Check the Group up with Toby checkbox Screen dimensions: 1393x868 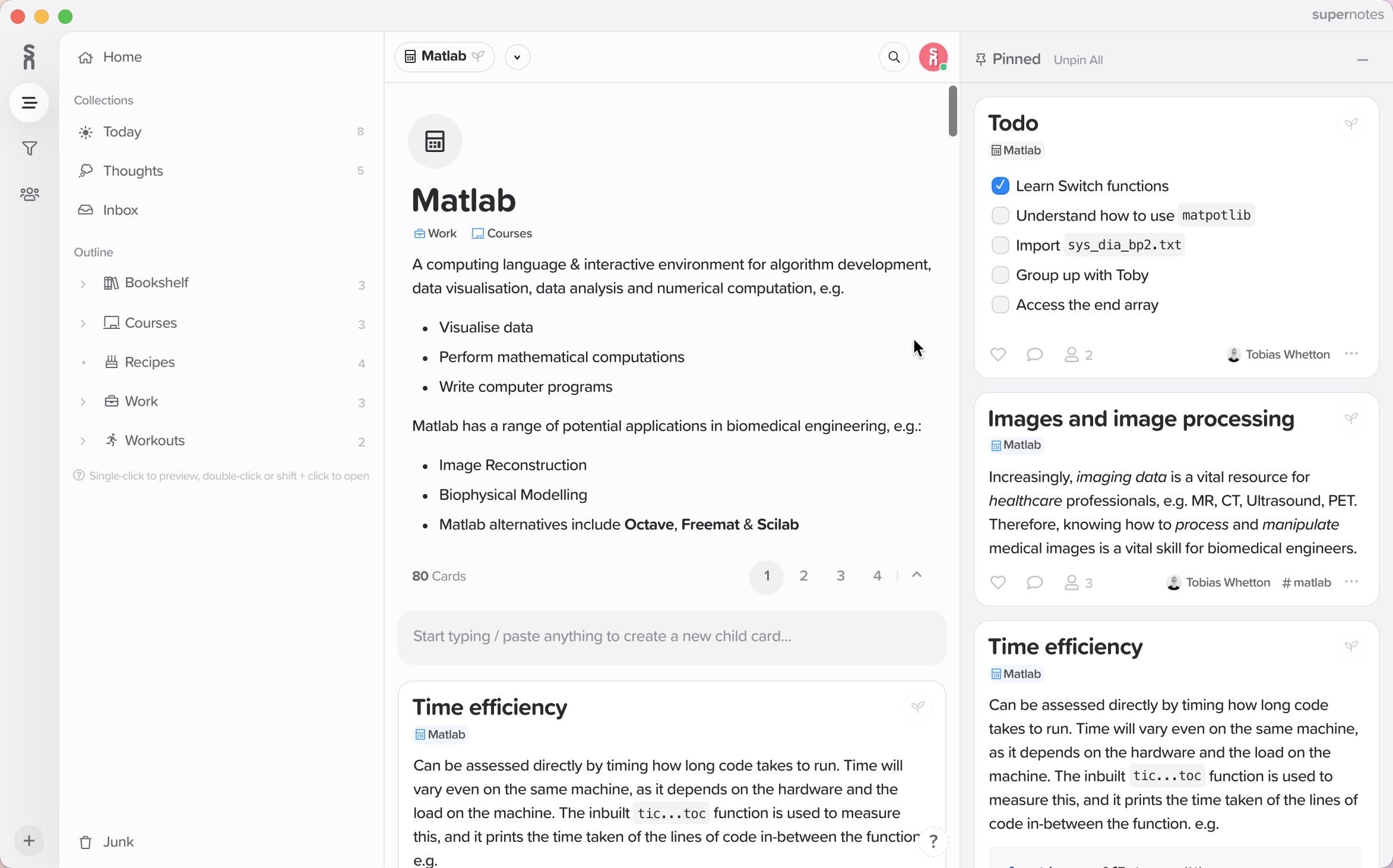pos(1000,275)
